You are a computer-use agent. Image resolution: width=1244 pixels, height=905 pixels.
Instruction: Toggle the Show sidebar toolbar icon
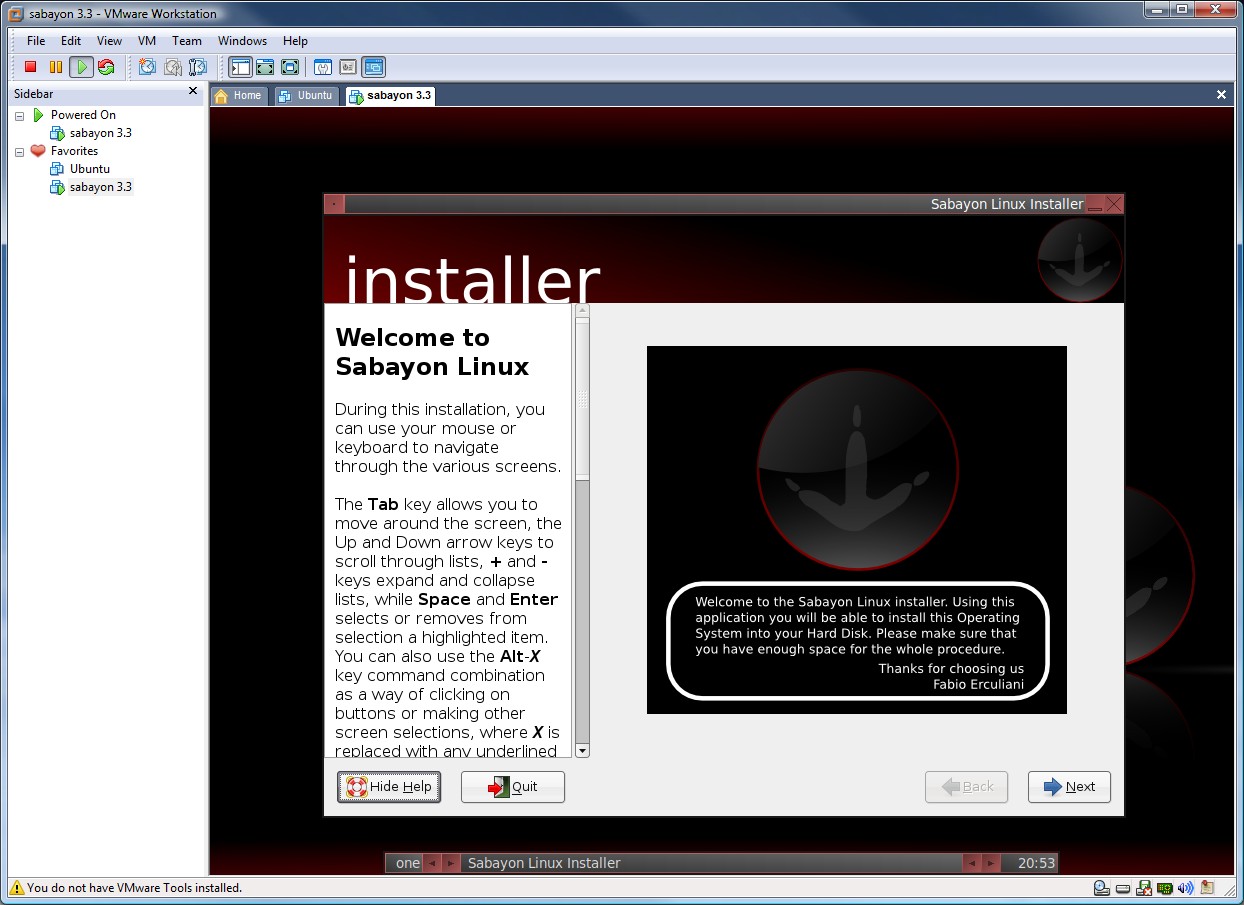tap(240, 67)
